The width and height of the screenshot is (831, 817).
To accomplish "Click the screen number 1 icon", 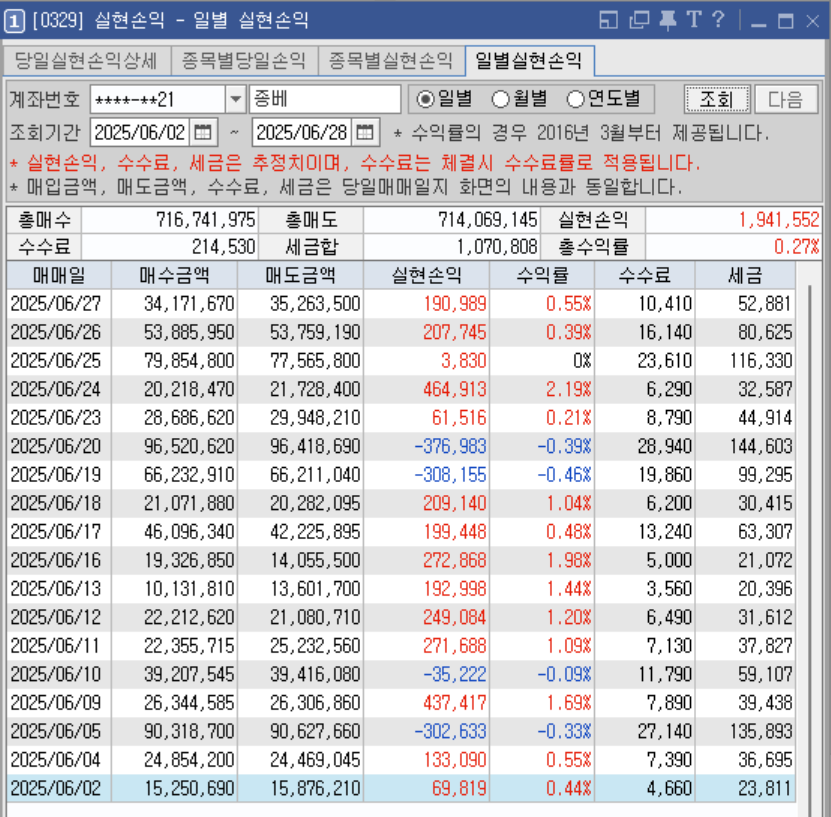I will 16,20.
